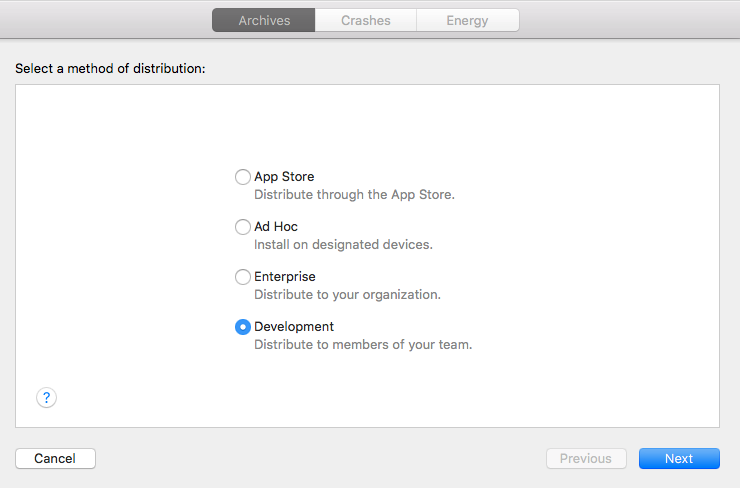Choose the Ad Hoc radio button
This screenshot has height=488, width=740.
[x=243, y=227]
